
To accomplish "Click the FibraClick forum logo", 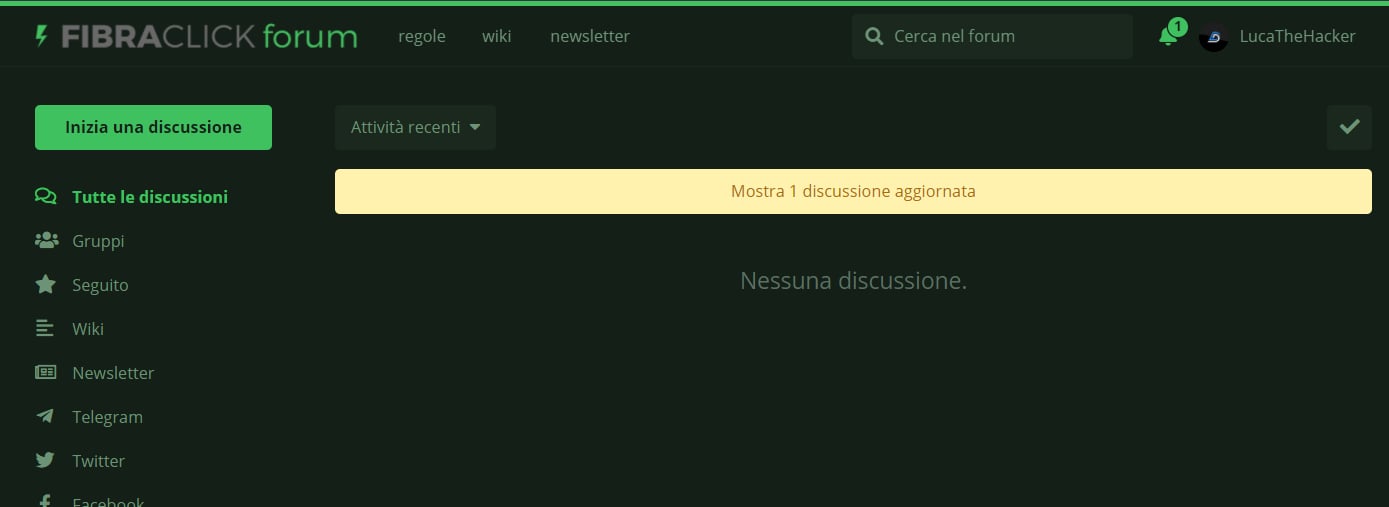I will tap(196, 37).
